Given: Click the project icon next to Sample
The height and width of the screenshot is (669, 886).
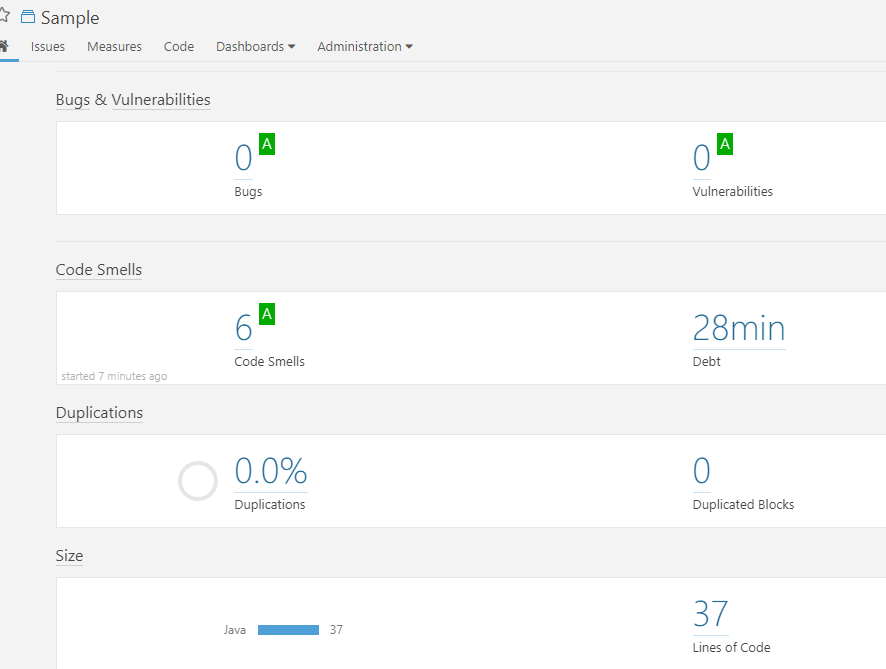Looking at the screenshot, I should (28, 18).
